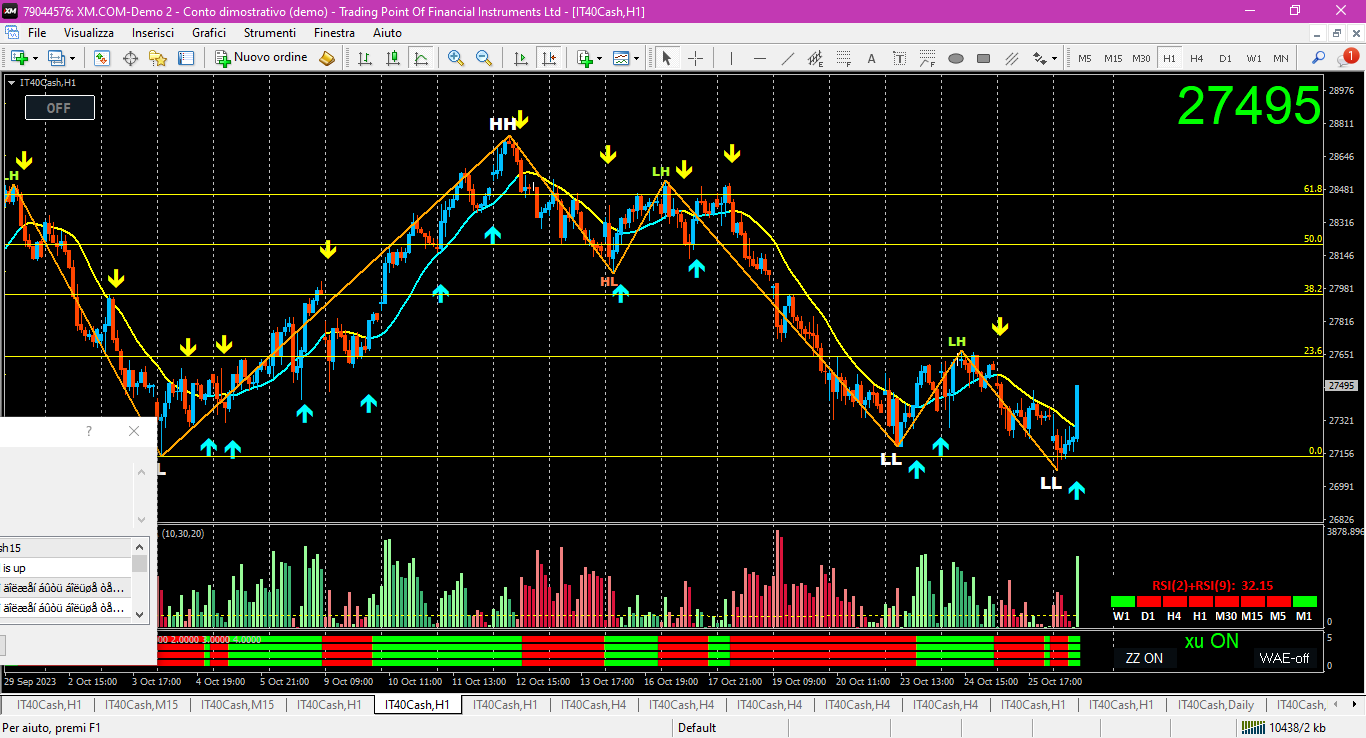Click the Default profile in status bar
This screenshot has height=738, width=1366.
[696, 727]
